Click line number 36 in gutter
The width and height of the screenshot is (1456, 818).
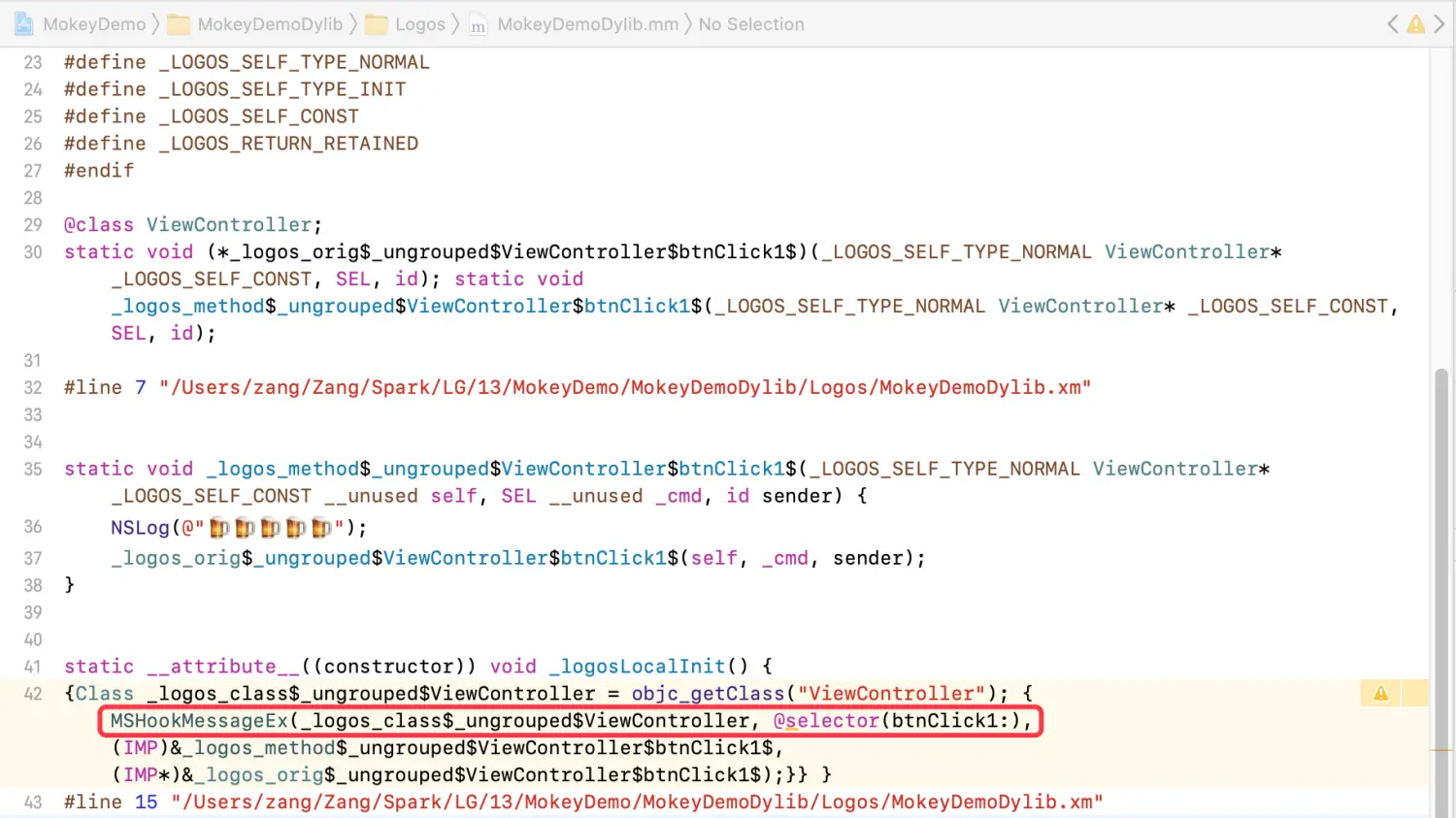(x=33, y=526)
